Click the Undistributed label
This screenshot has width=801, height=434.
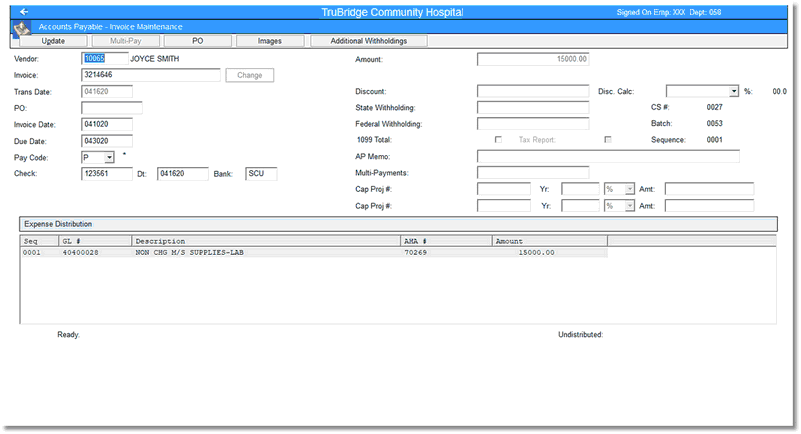point(581,335)
